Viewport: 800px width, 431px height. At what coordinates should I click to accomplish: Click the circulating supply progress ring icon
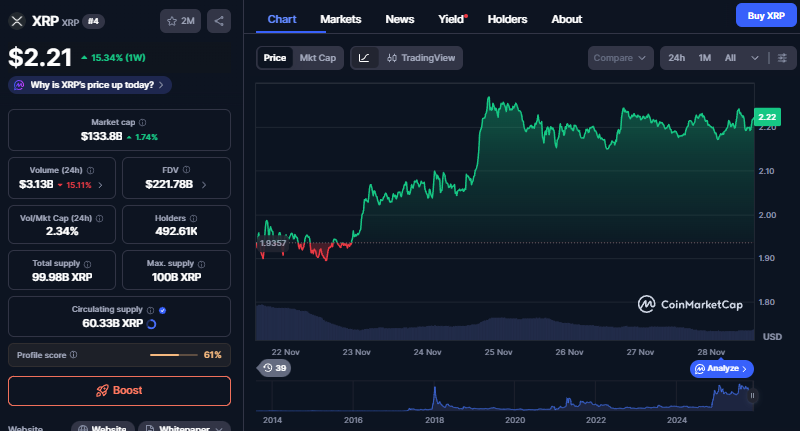pyautogui.click(x=152, y=324)
